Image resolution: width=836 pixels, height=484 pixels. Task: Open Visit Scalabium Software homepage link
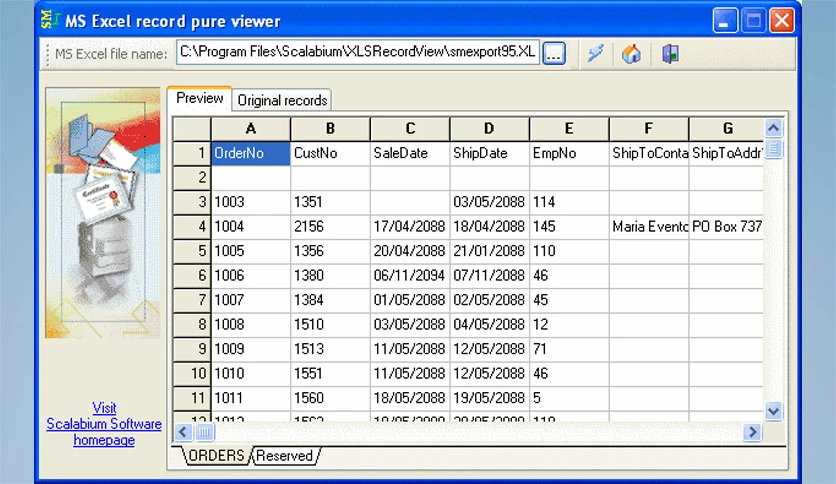(x=104, y=424)
